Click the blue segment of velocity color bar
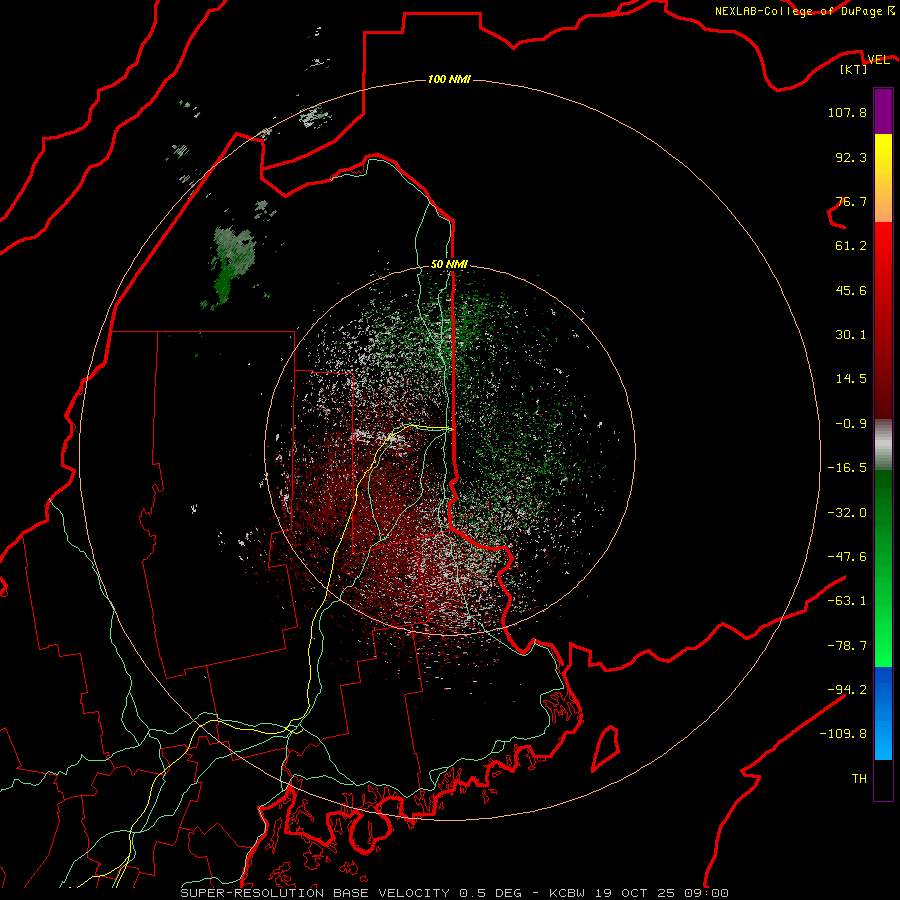900x900 pixels. [883, 713]
